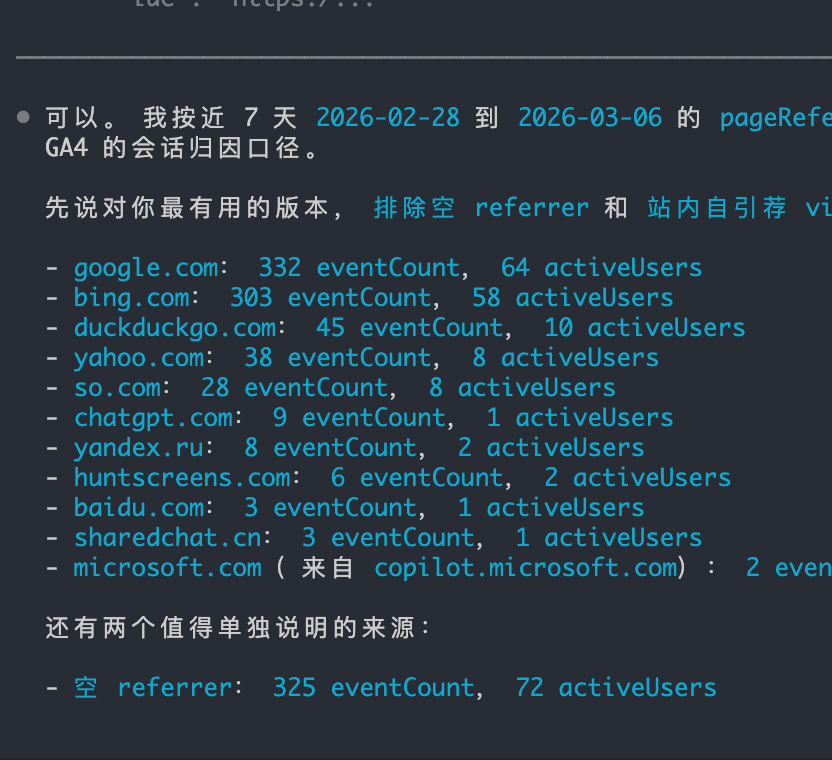This screenshot has width=832, height=760.
Task: Click the copilot.microsoft.com text
Action: (x=526, y=568)
